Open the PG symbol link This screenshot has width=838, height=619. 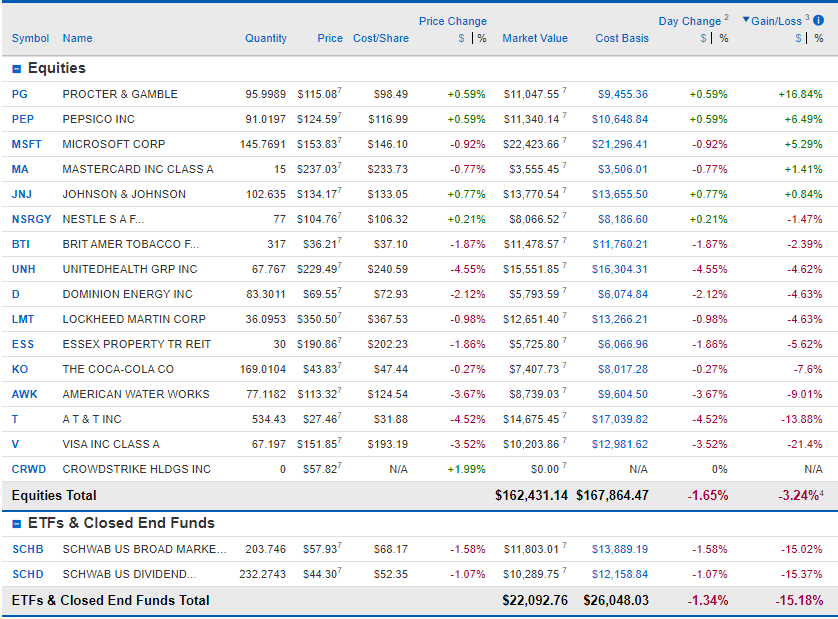(x=20, y=94)
